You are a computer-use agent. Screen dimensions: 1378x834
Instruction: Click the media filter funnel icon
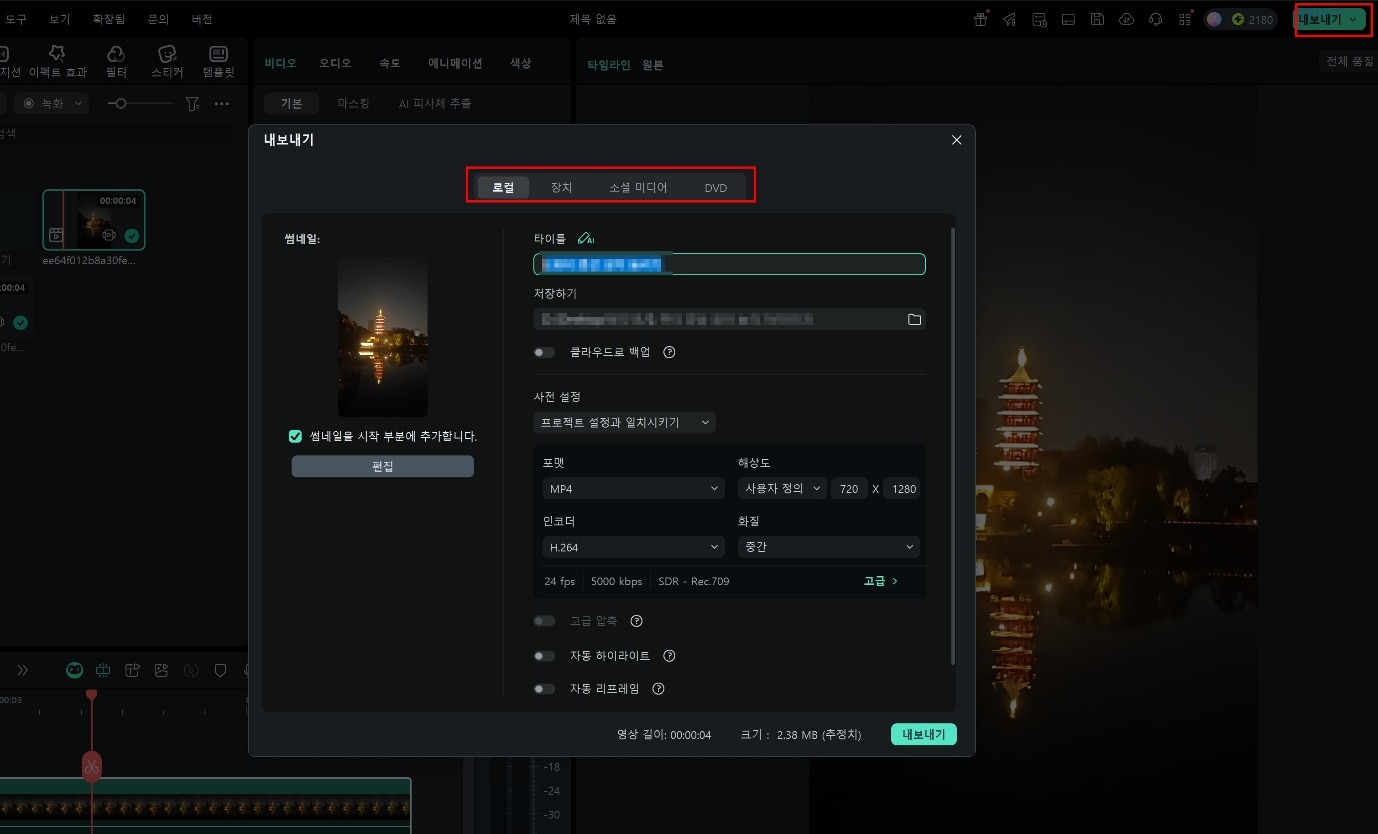pos(193,103)
